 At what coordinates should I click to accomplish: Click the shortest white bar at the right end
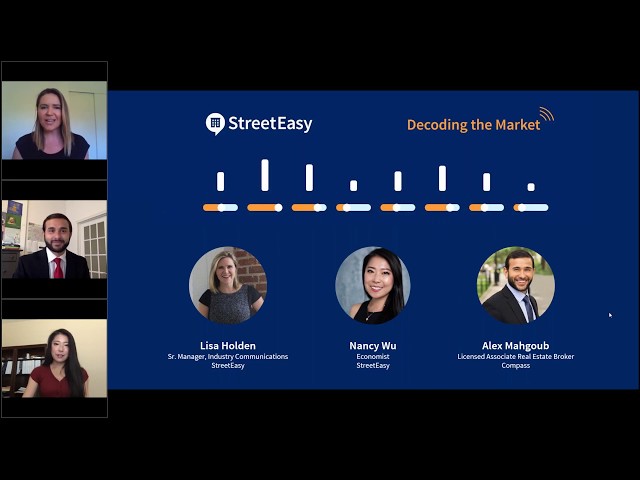531,187
